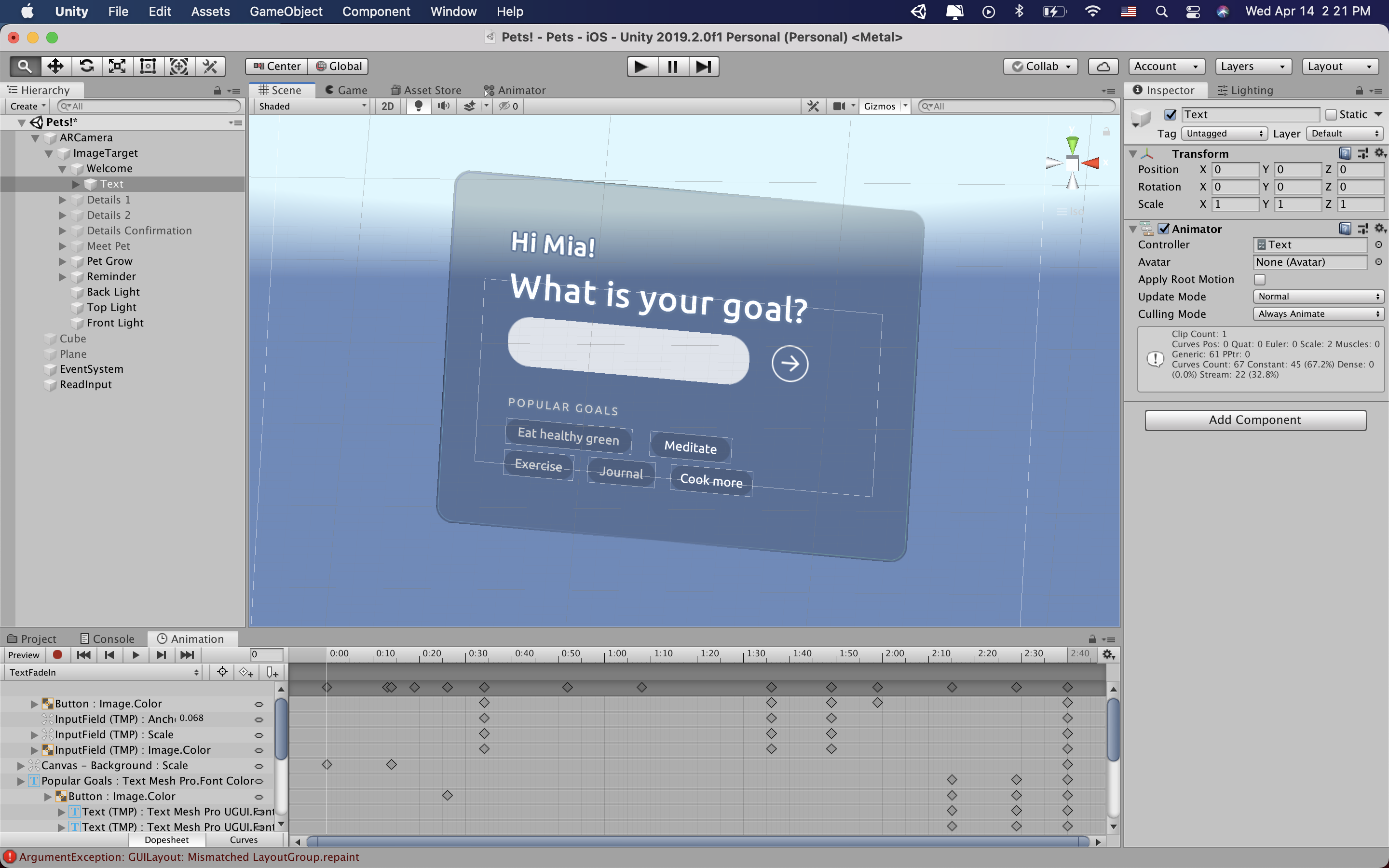Click the Collab button

tap(1040, 67)
